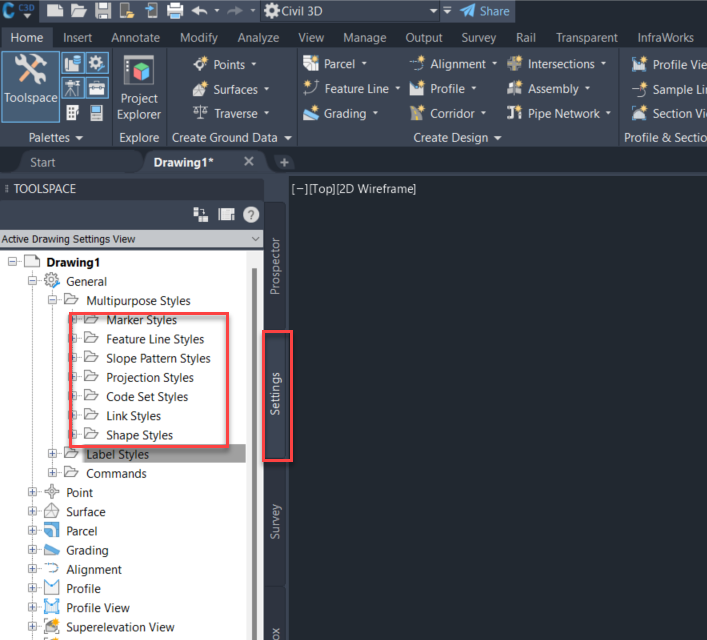Click the Corridor icon

417,113
